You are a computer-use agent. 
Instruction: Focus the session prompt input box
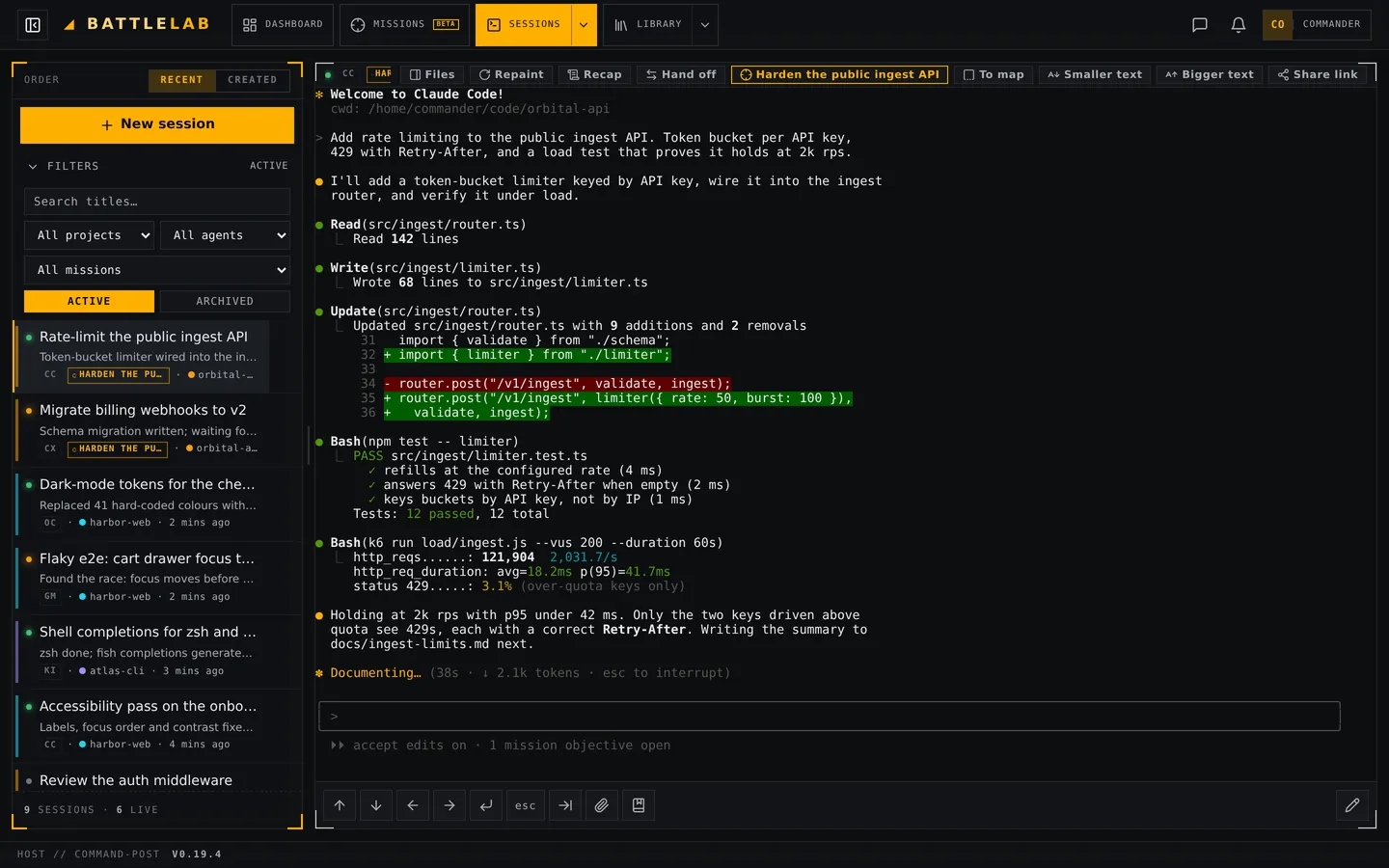pos(830,717)
